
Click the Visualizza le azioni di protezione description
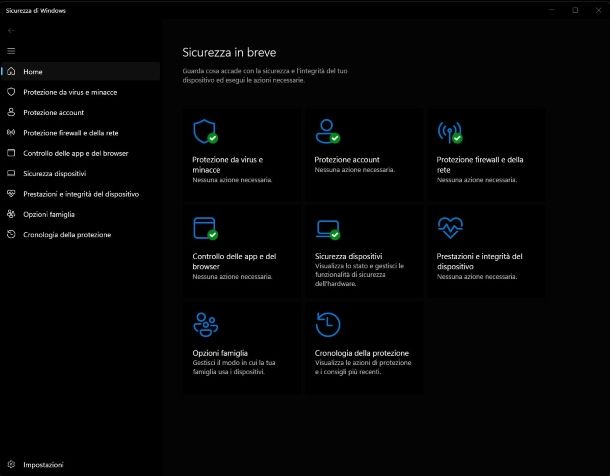pos(363,367)
